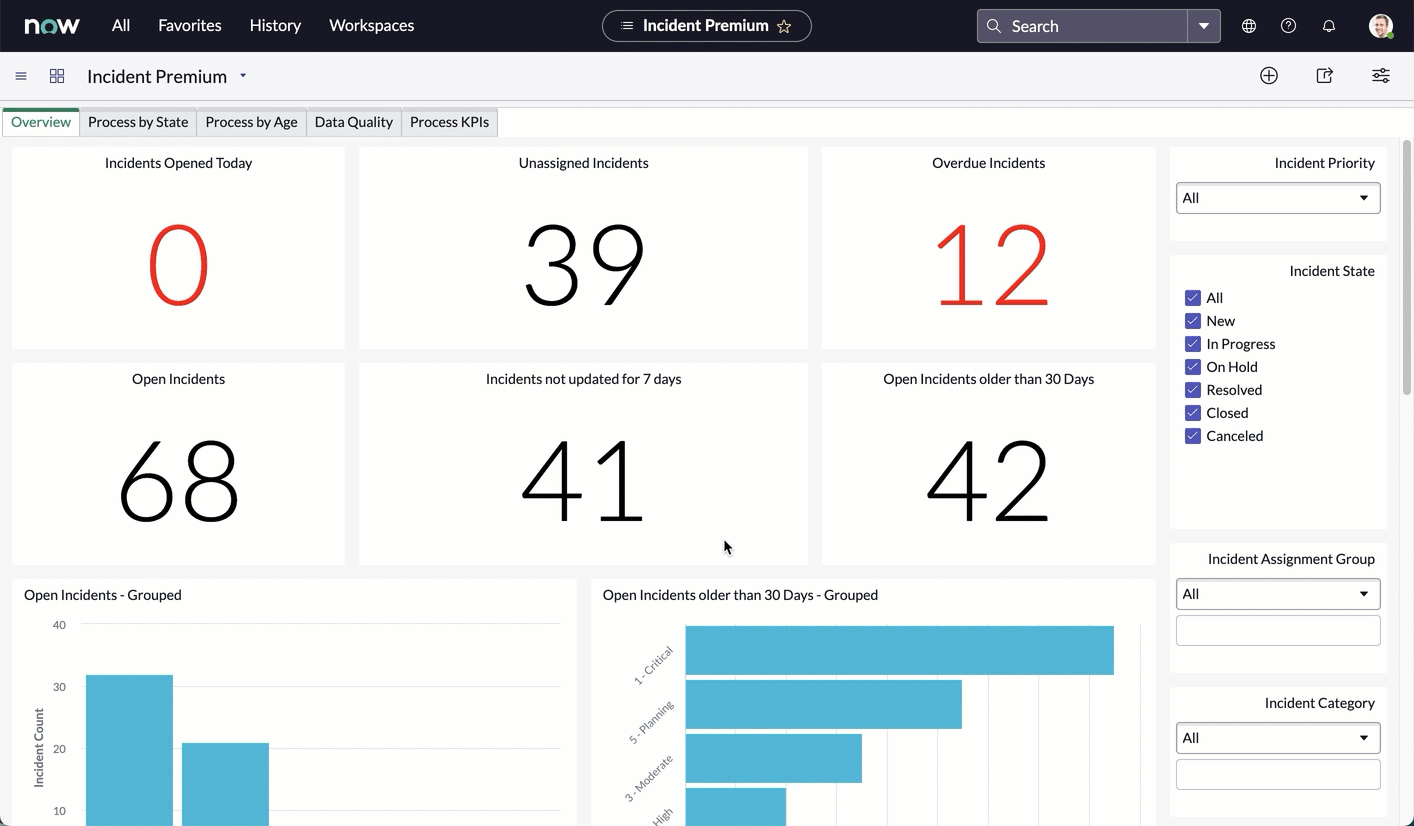This screenshot has width=1414, height=826.
Task: Add a widget with the plus icon
Action: point(1269,76)
